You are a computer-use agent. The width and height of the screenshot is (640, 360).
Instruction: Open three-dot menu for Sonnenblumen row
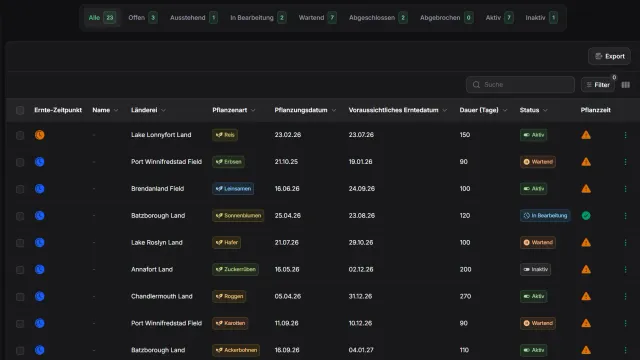[625, 216]
